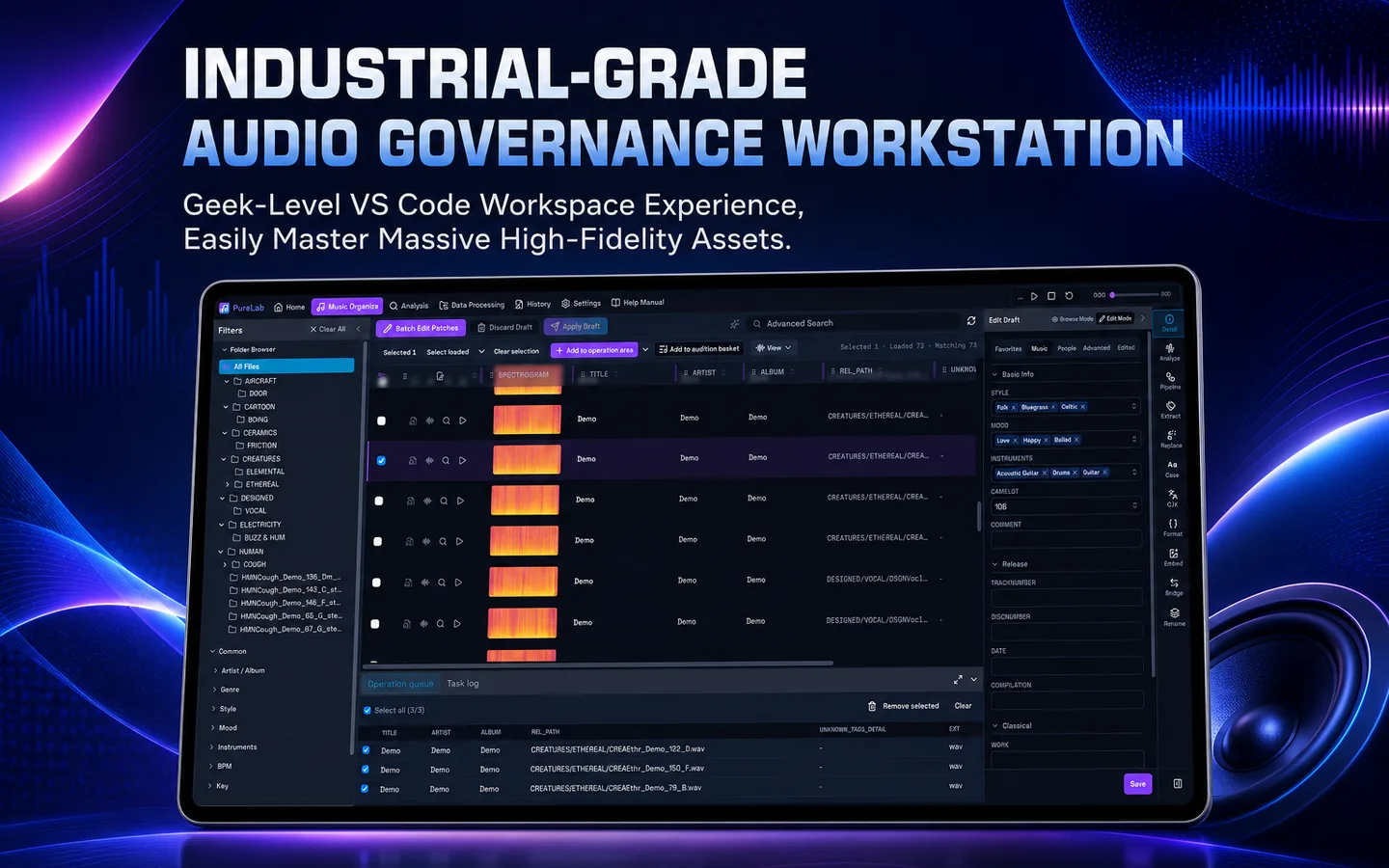Select the Detail panel icon
1389x868 pixels.
1169,322
